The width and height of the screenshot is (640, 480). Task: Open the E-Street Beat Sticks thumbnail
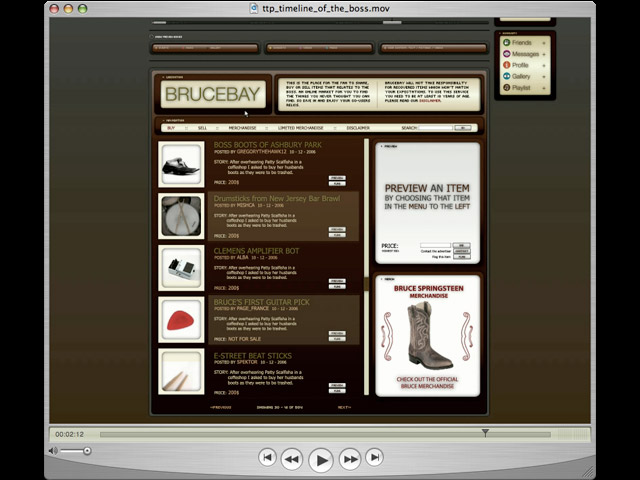(x=181, y=371)
